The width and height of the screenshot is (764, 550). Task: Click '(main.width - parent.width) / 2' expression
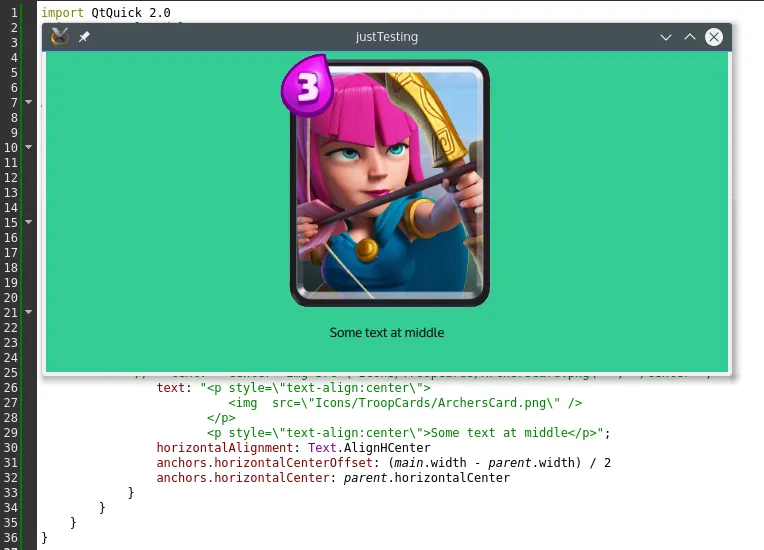click(x=499, y=463)
